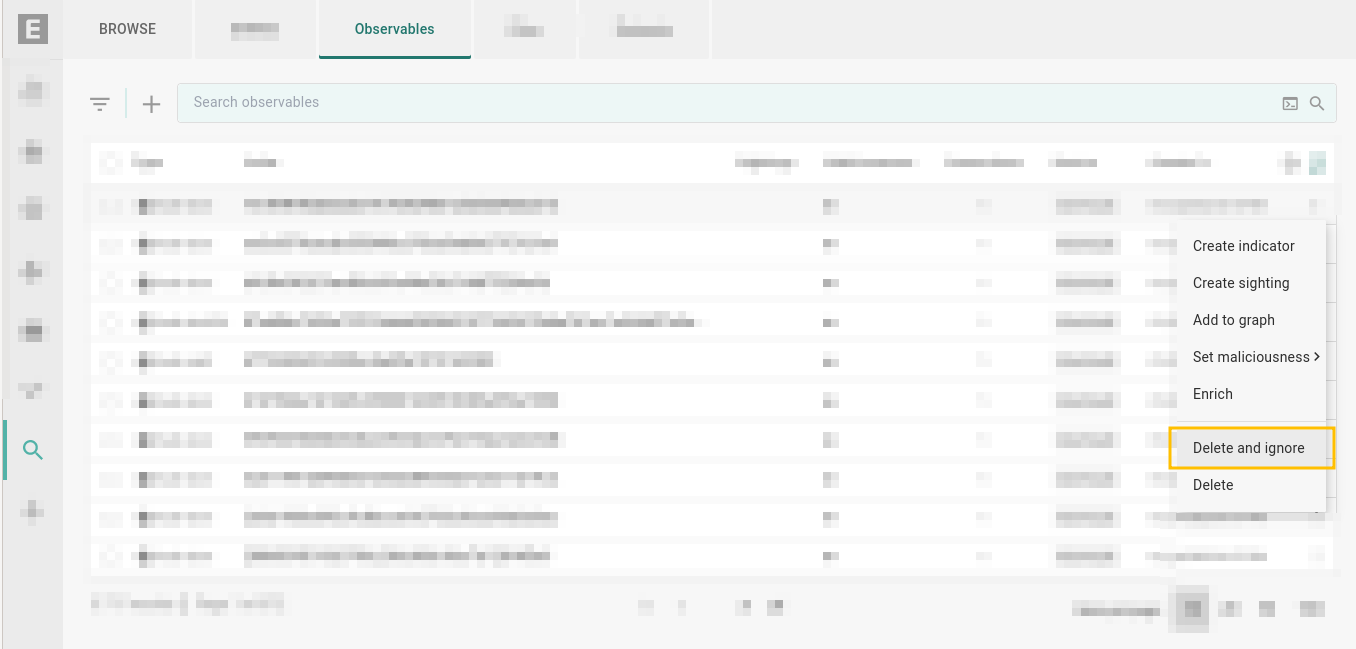Select the plain Delete menu entry
Screen dimensions: 1356x649
click(1212, 485)
